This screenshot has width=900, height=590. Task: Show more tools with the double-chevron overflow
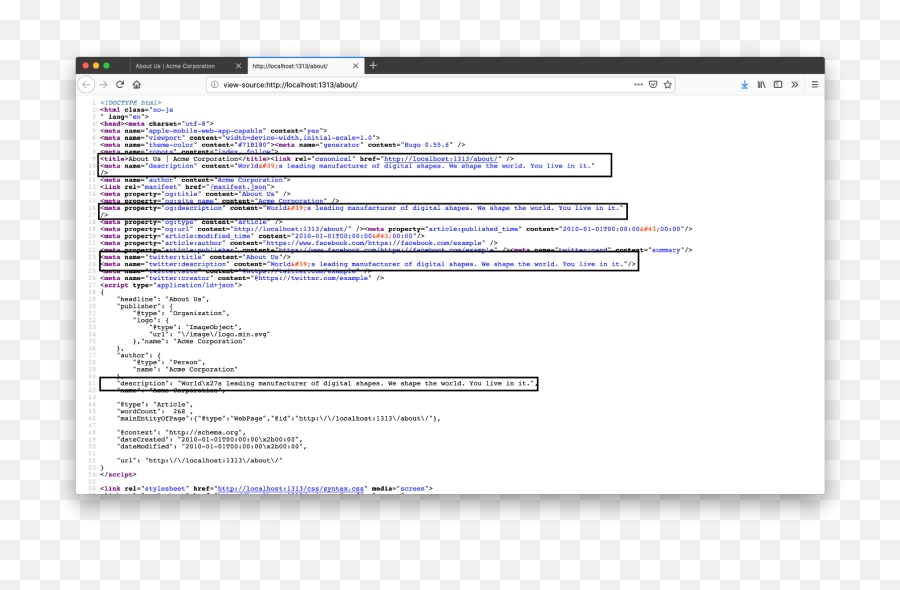[x=795, y=84]
